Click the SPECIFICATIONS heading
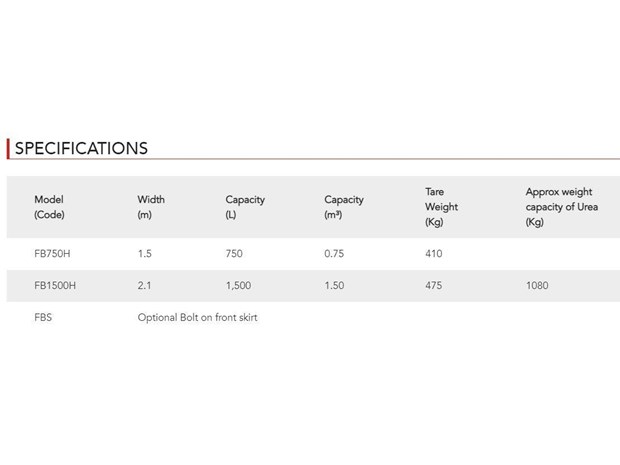 click(x=81, y=148)
